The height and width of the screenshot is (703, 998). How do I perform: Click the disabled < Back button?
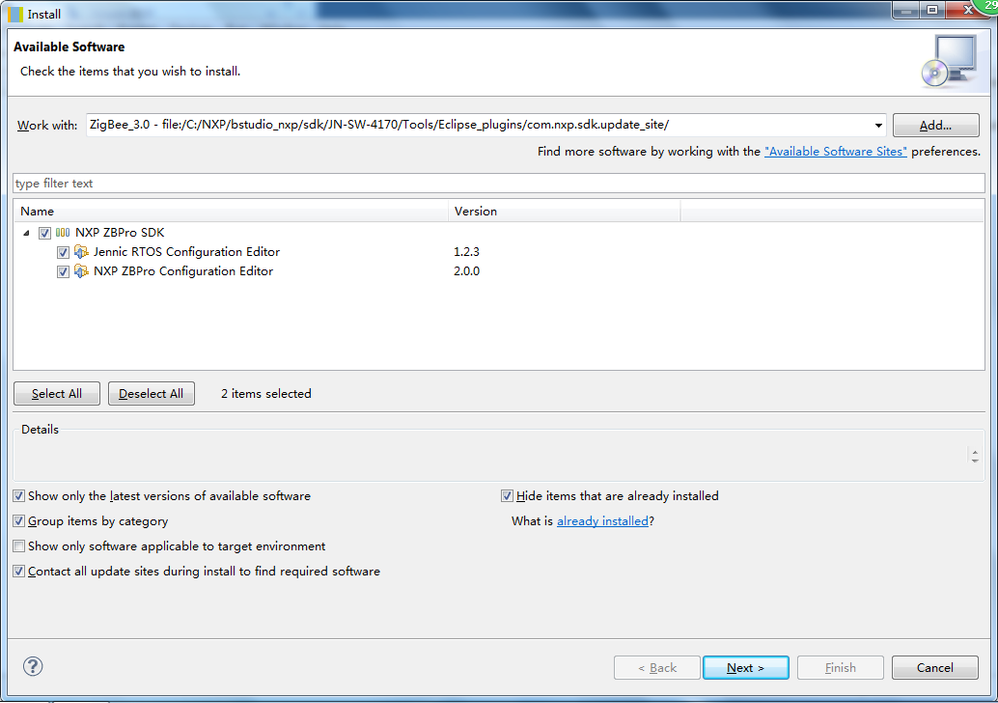[657, 667]
